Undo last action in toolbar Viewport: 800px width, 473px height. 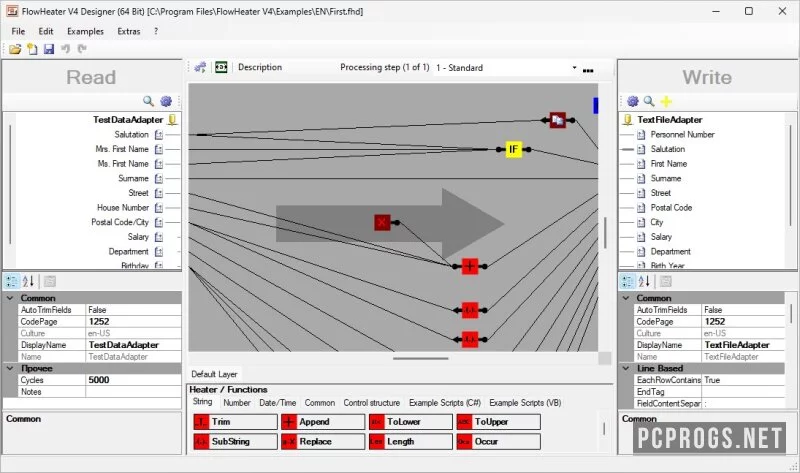65,49
